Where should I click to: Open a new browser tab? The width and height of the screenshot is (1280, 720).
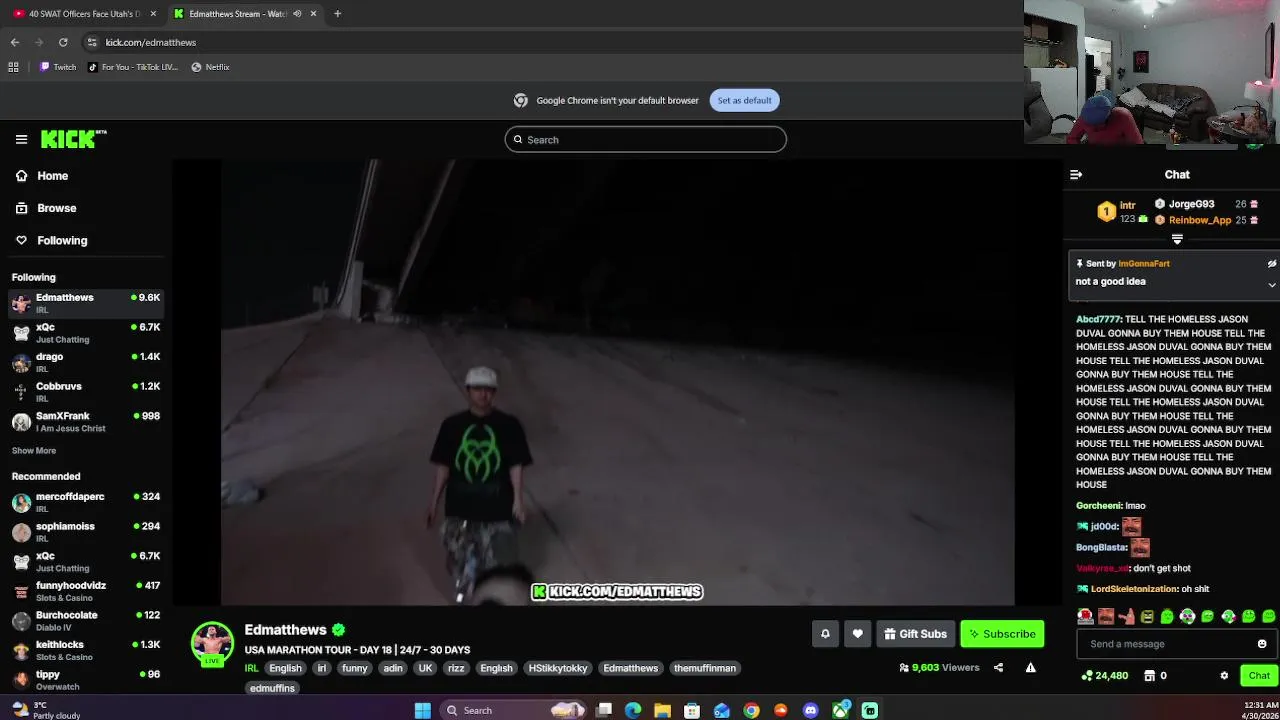[337, 14]
